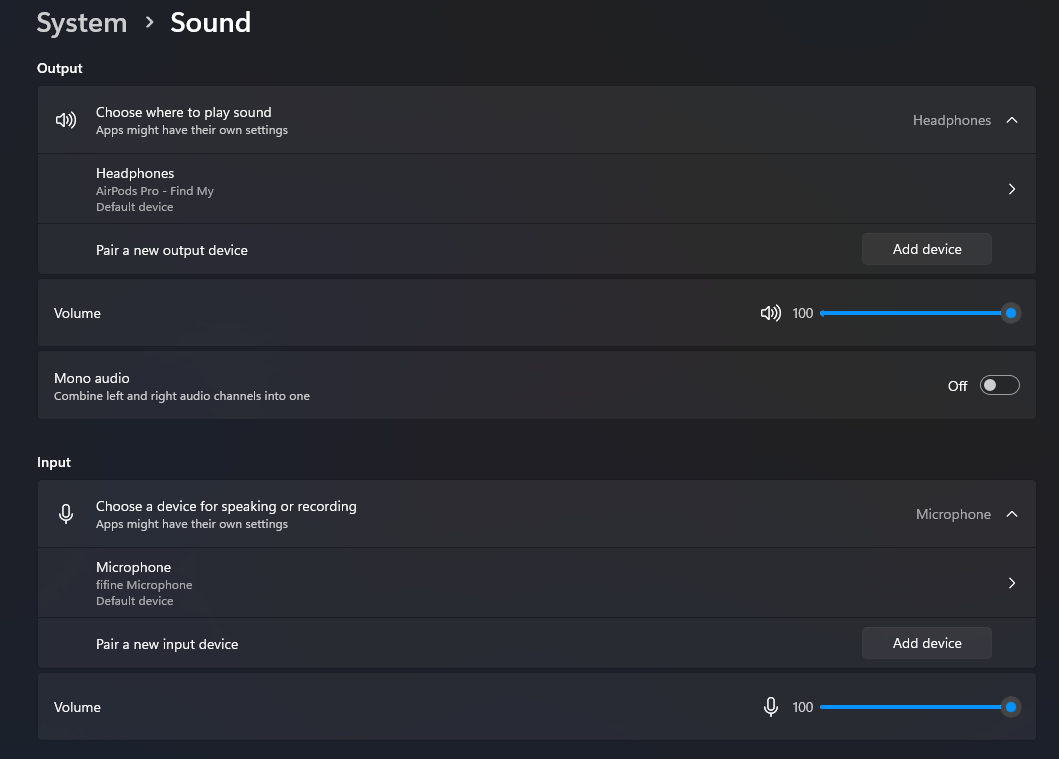Collapse the input device list chevron
This screenshot has width=1059, height=759.
pos(1012,514)
